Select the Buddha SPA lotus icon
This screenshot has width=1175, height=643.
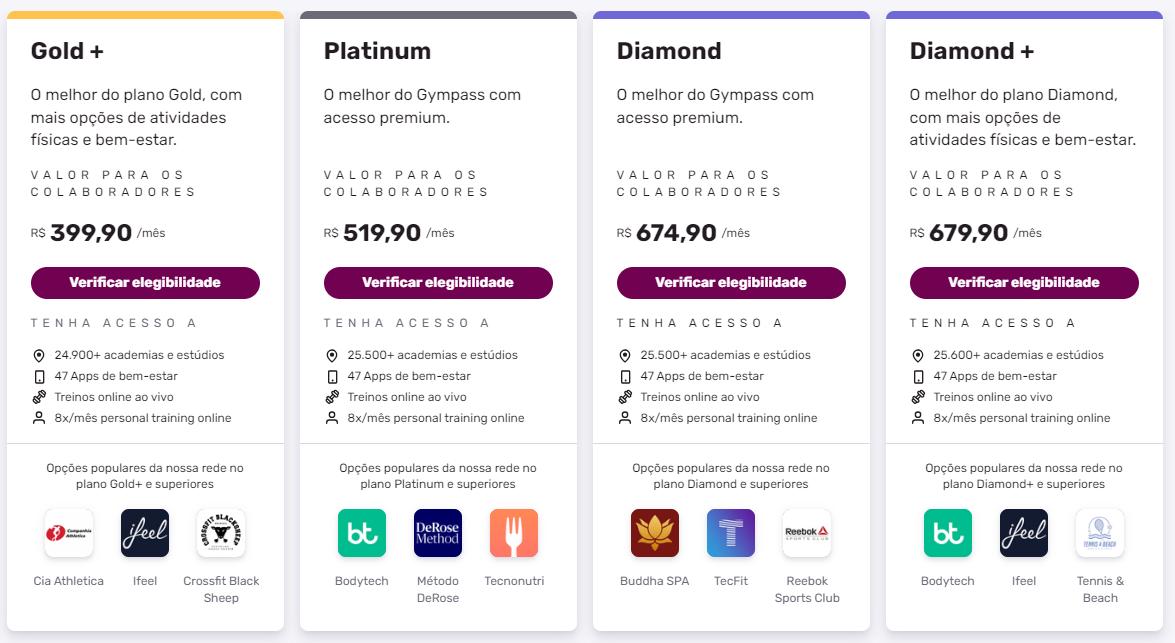pyautogui.click(x=655, y=533)
